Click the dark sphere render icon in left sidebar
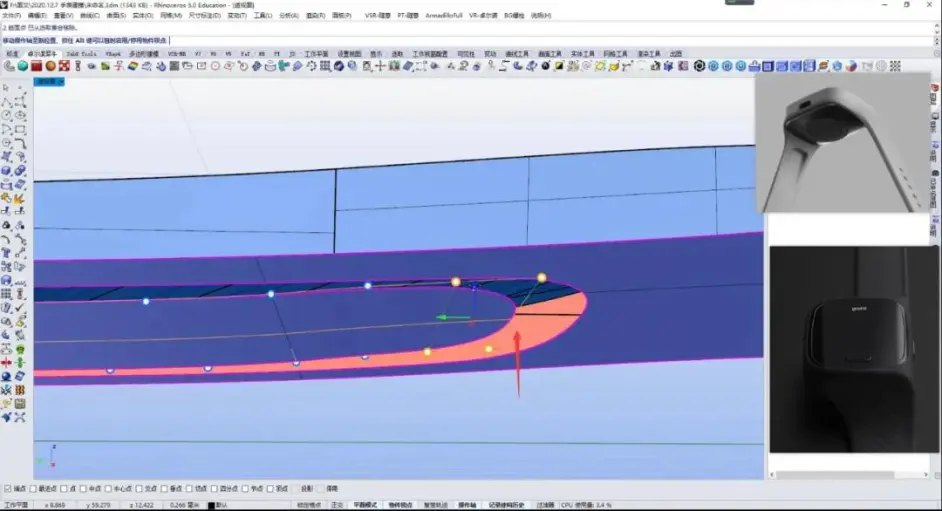This screenshot has width=942, height=511. click(7, 376)
